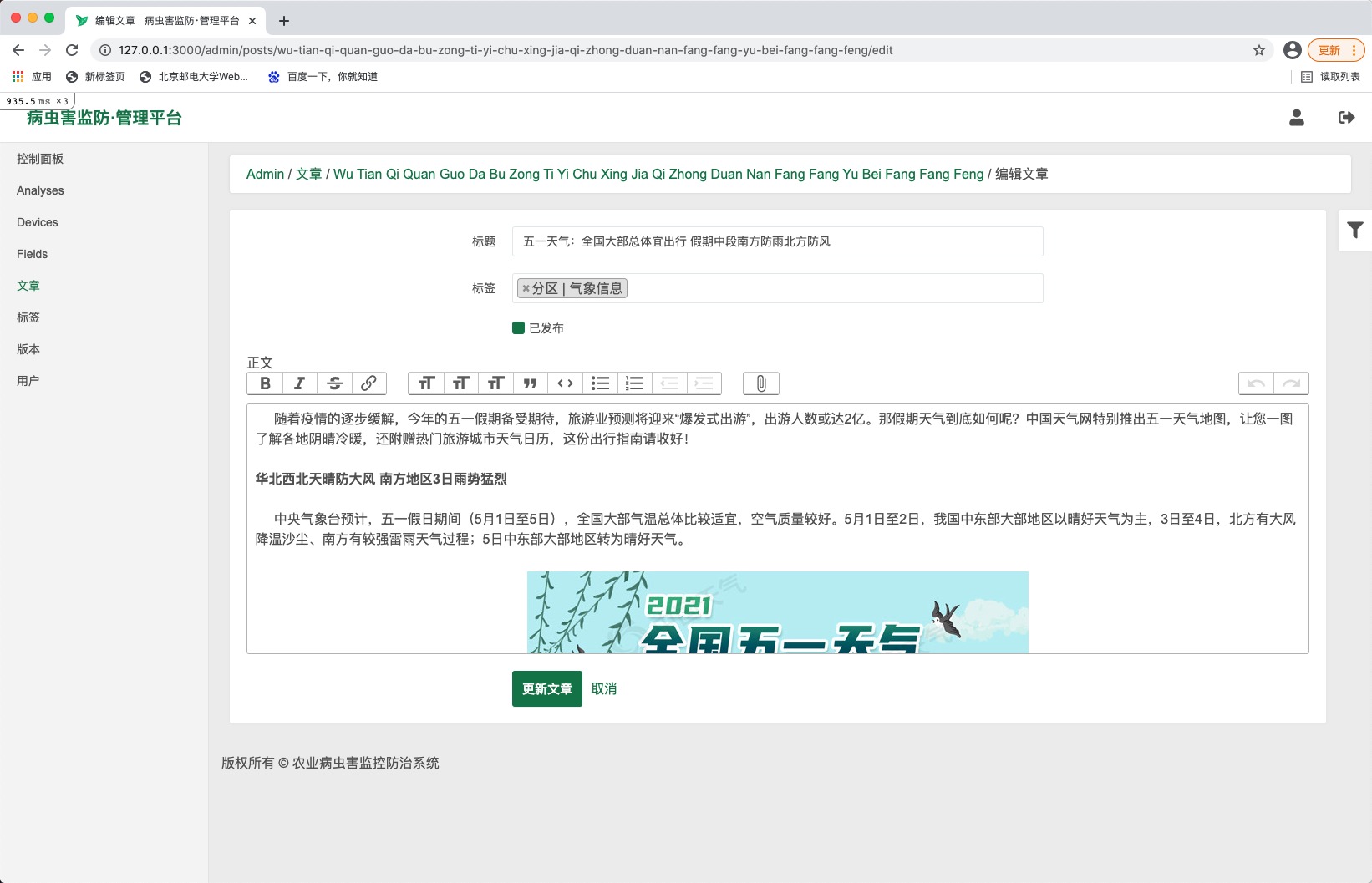
Task: Open the Analyses section
Action: (40, 190)
